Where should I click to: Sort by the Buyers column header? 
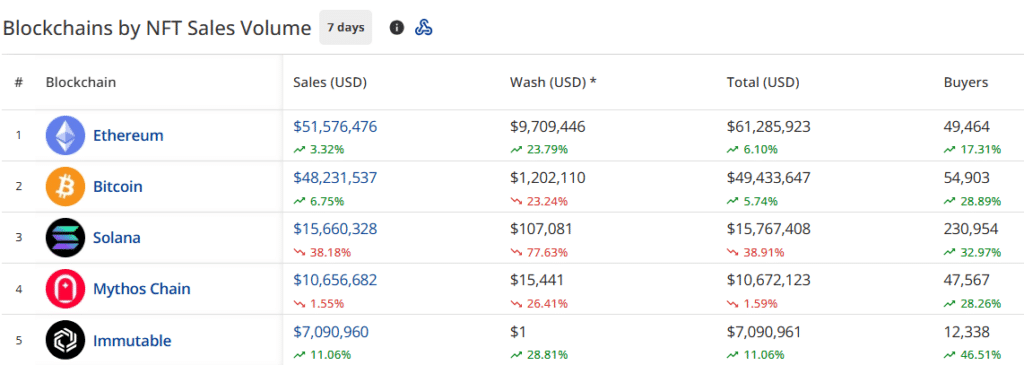966,83
